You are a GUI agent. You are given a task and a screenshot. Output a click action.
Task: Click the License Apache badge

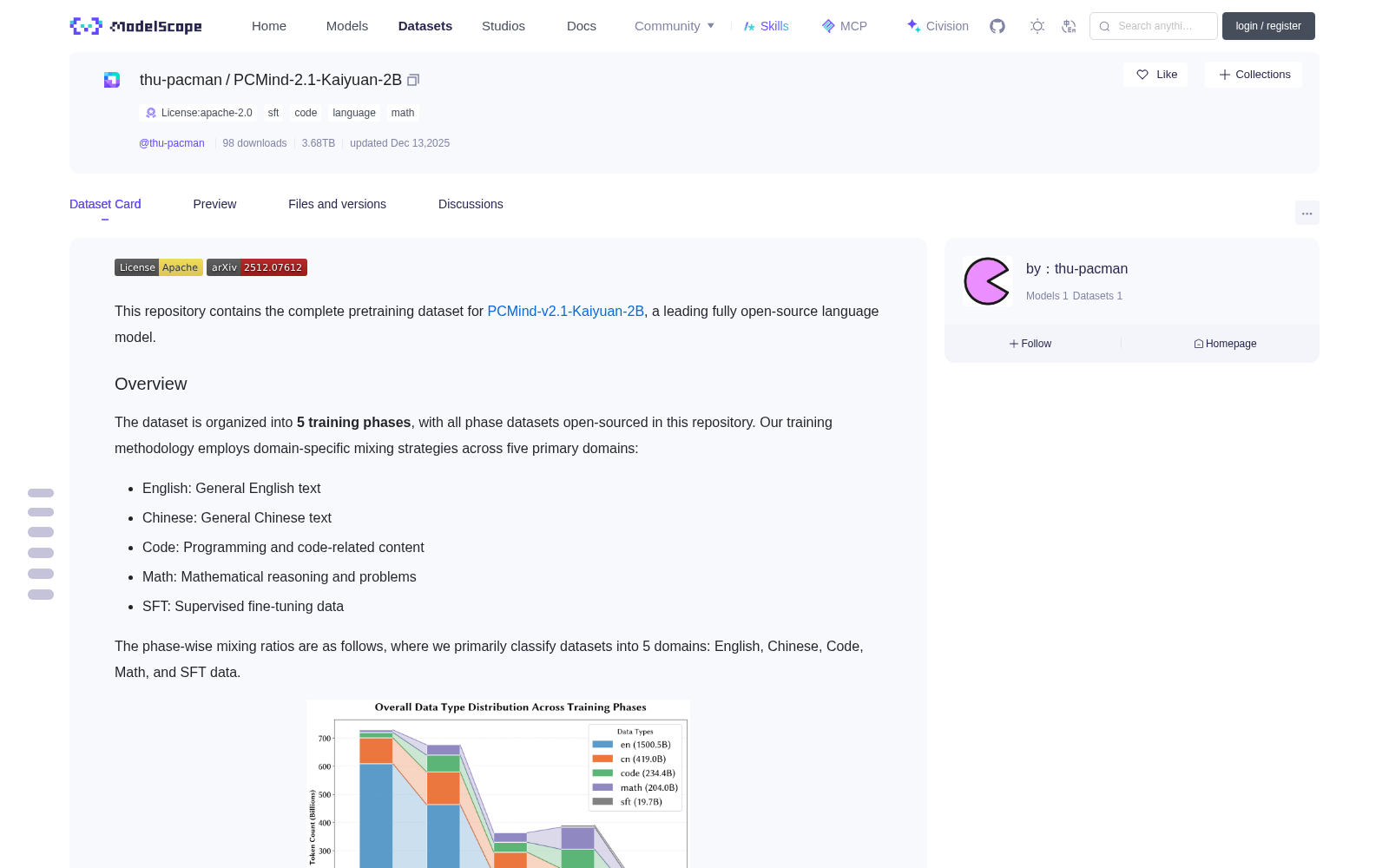click(x=159, y=267)
